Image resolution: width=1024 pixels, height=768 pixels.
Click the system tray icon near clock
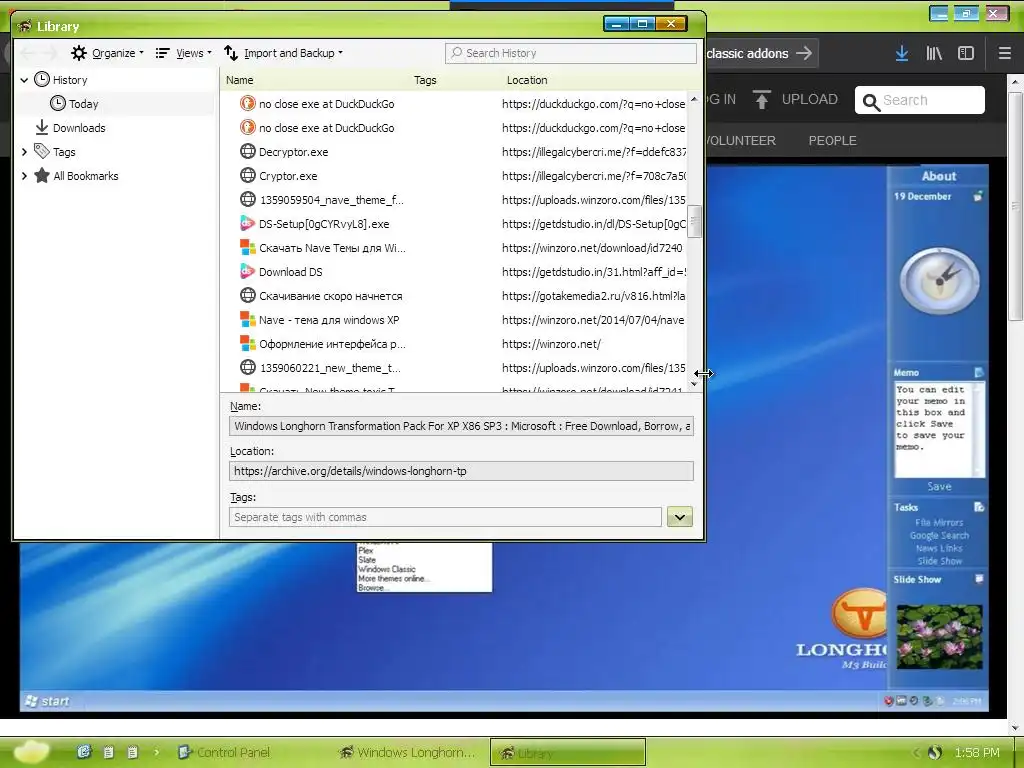point(934,752)
